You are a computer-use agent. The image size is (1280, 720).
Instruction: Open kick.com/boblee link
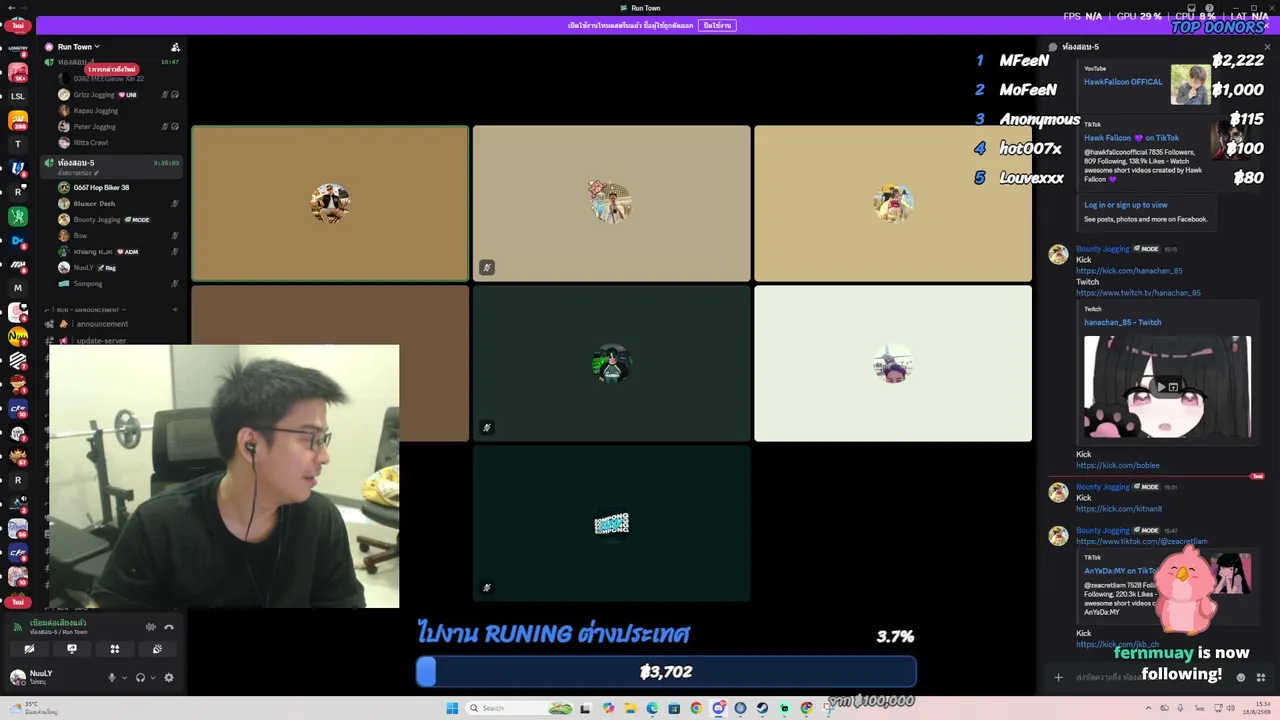tap(1117, 466)
